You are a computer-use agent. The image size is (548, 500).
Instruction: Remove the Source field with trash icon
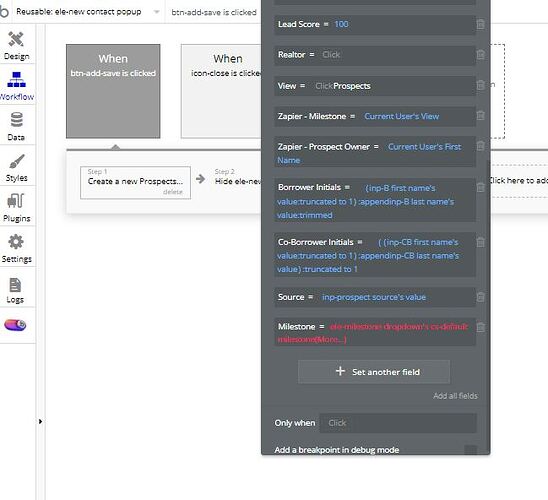(481, 297)
